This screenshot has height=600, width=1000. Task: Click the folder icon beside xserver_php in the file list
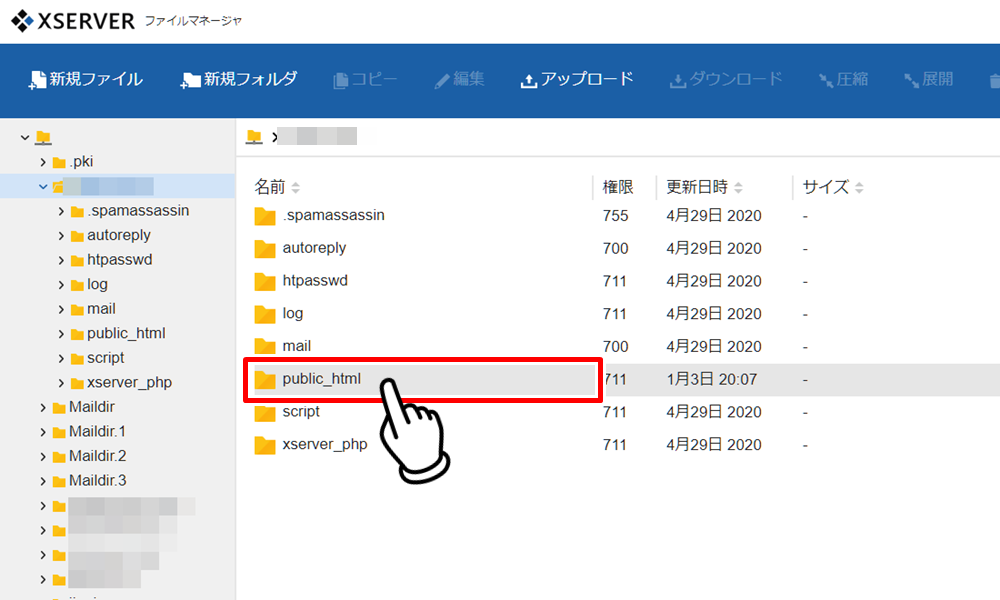click(265, 445)
